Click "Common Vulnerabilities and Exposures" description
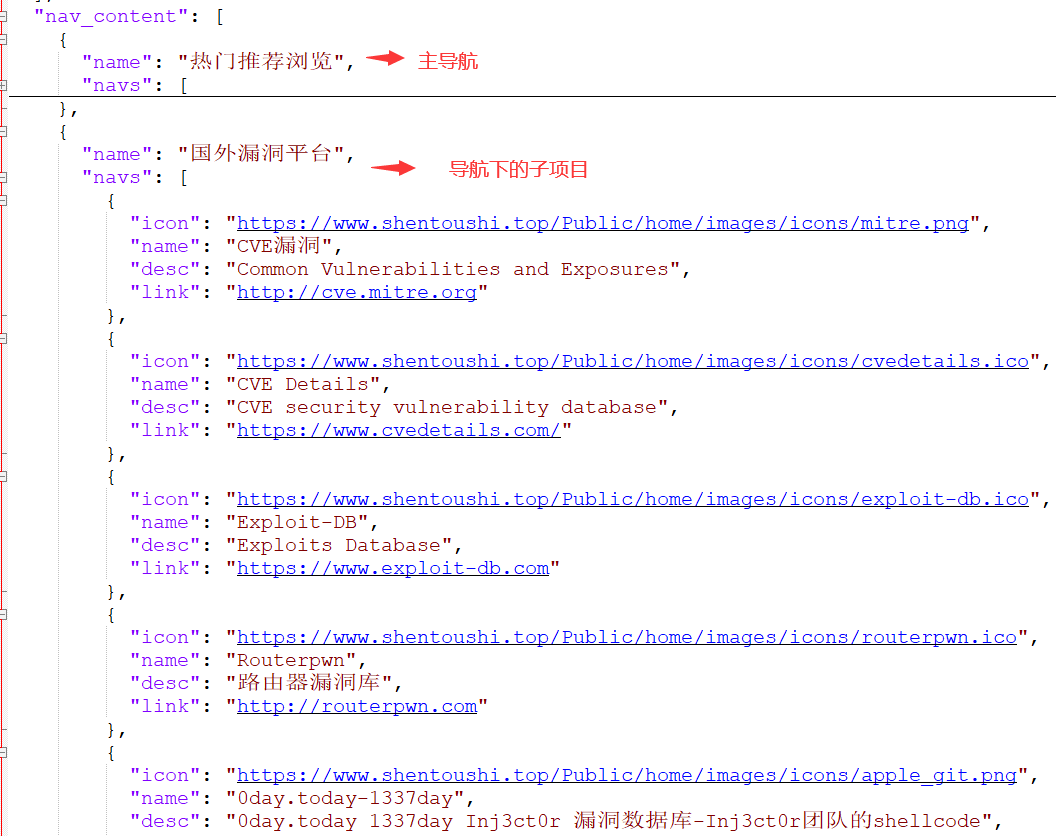Screen dimensions: 1056x836 (453, 269)
